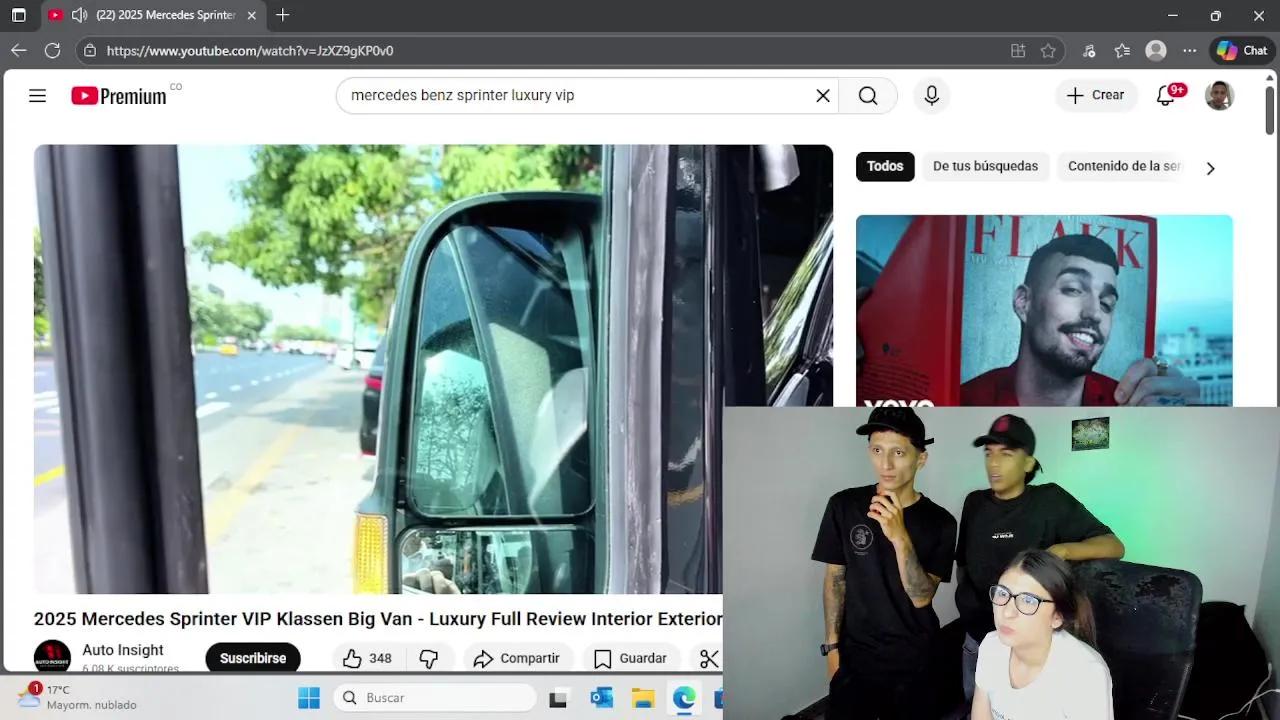Close the 2025 Mercedes Sprinter tab
This screenshot has height=720, width=1280.
click(x=251, y=15)
